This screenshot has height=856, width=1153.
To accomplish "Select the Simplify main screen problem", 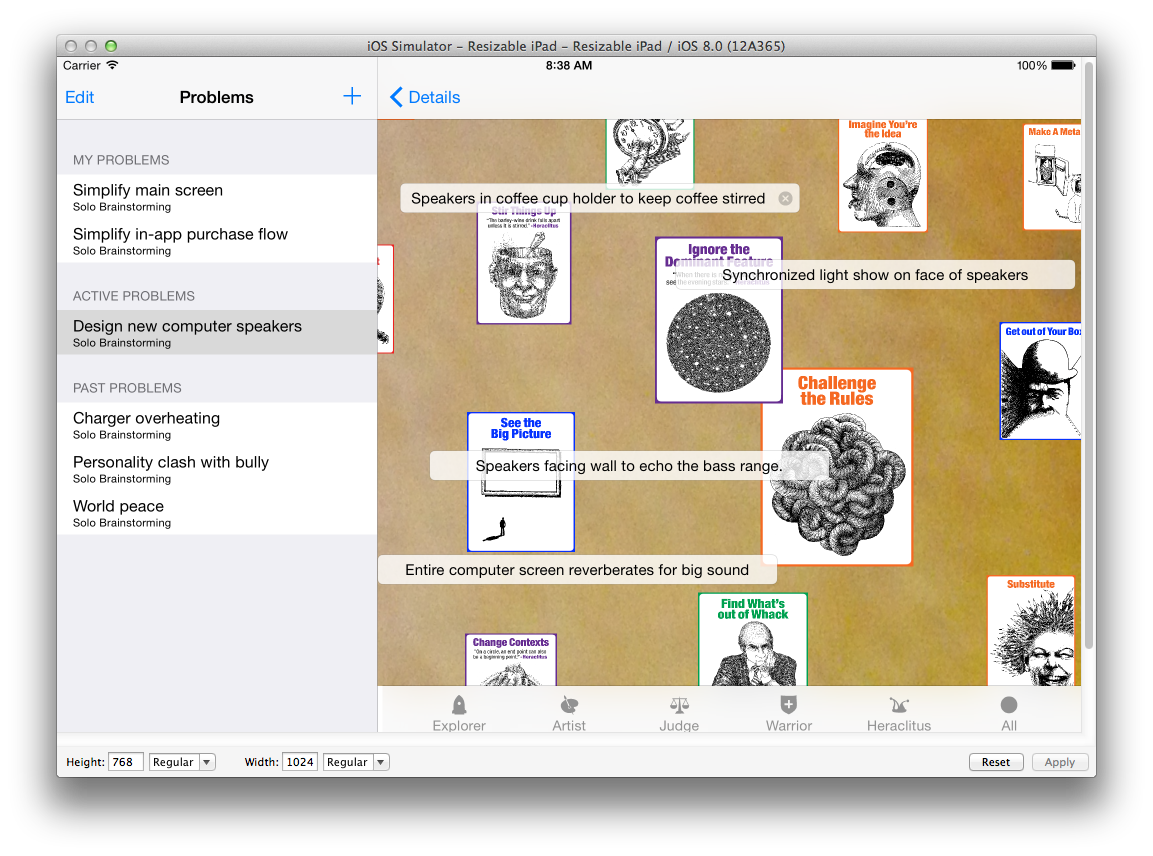I will click(217, 197).
